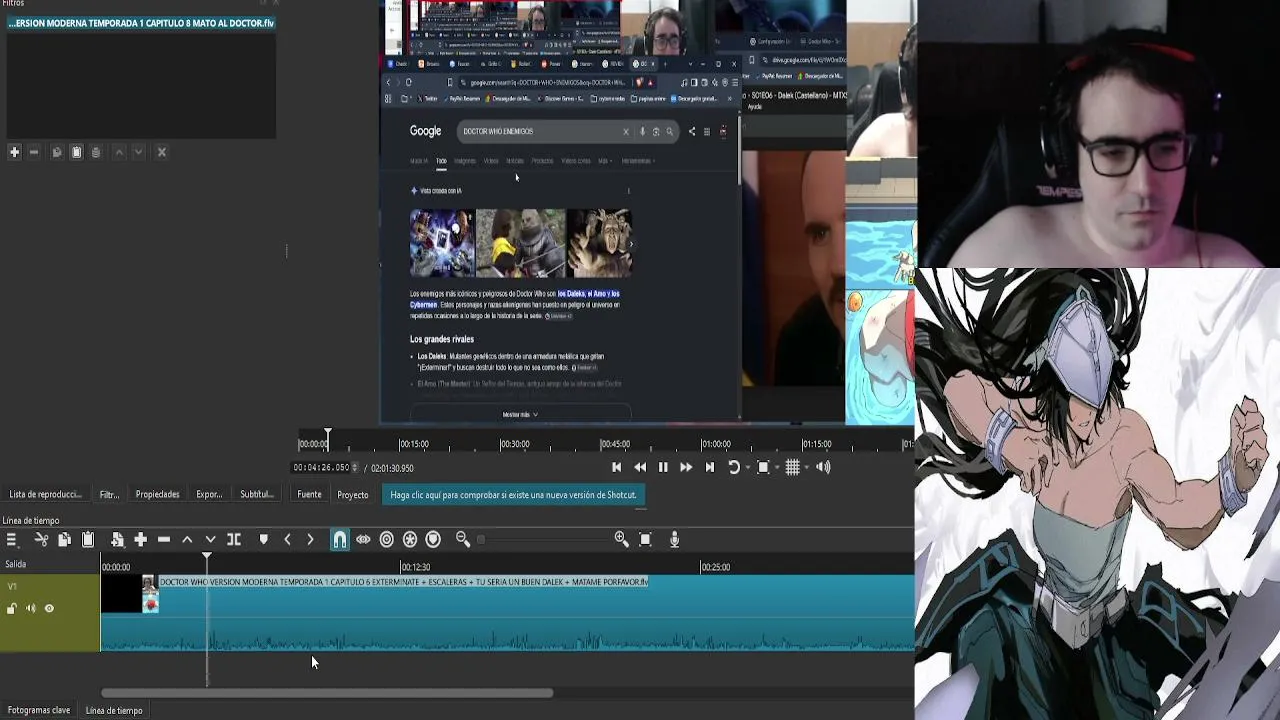Zoom timeline to fit
Viewport: 1280px width, 720px height.
[645, 540]
